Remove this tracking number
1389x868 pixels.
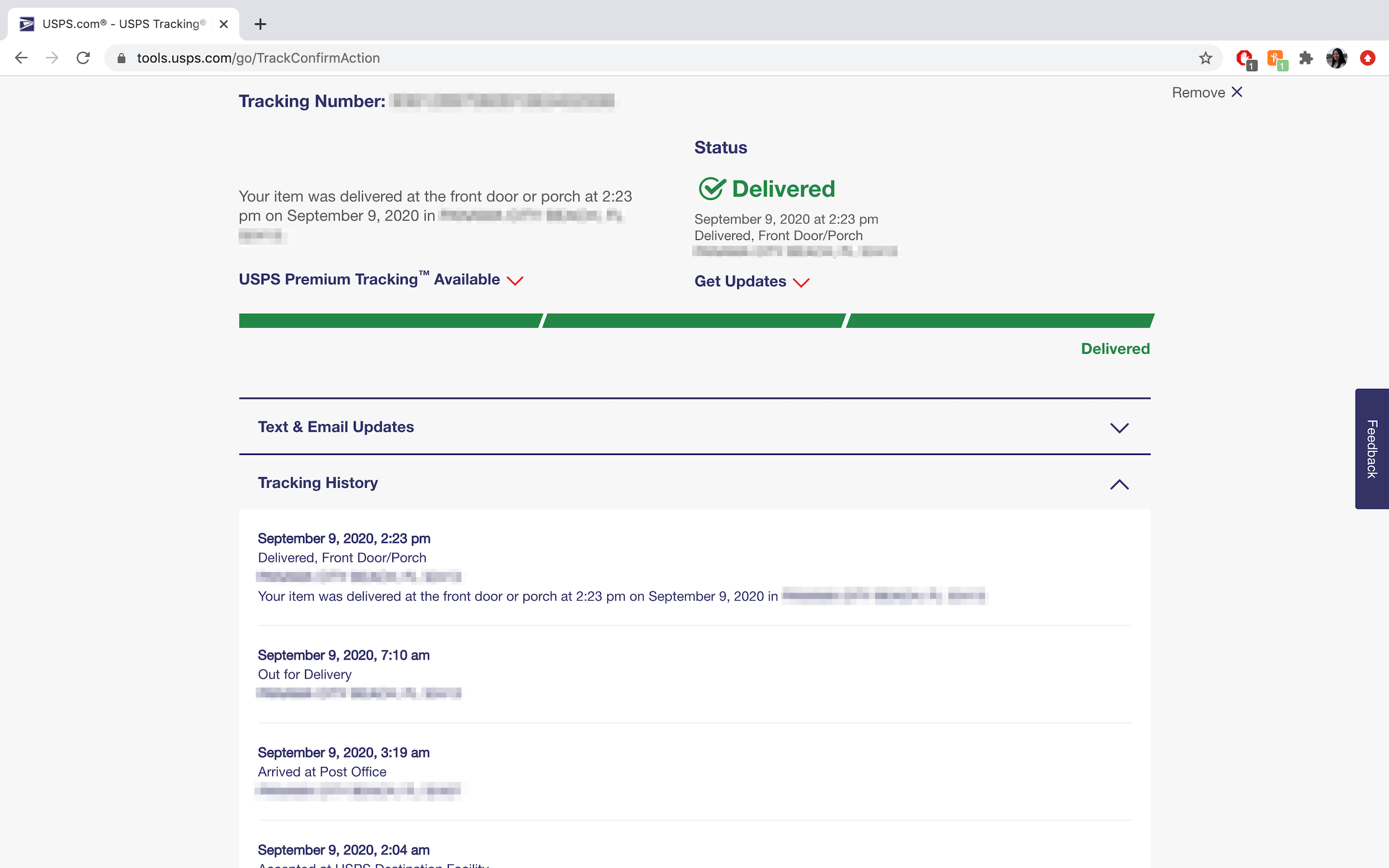(1206, 92)
